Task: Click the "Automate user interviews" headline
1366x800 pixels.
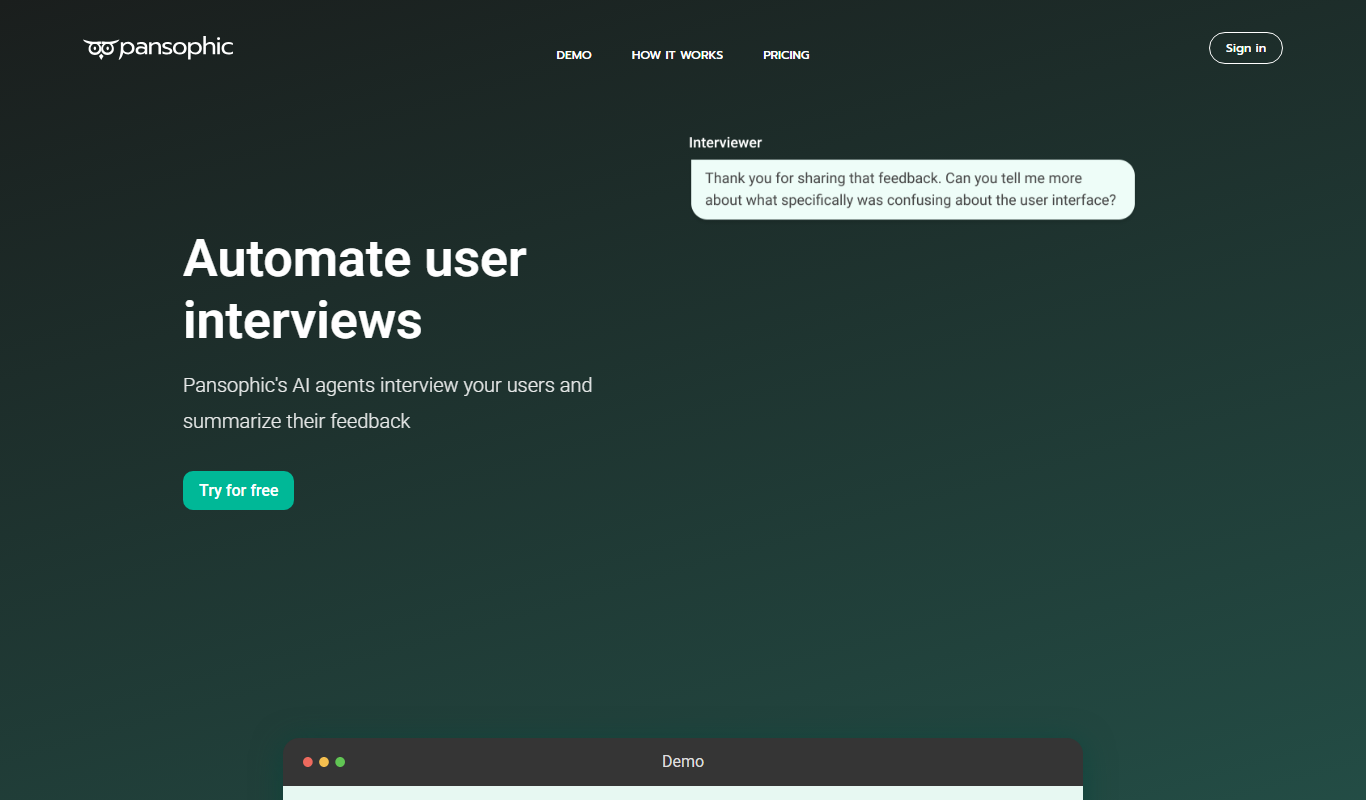Action: [355, 289]
